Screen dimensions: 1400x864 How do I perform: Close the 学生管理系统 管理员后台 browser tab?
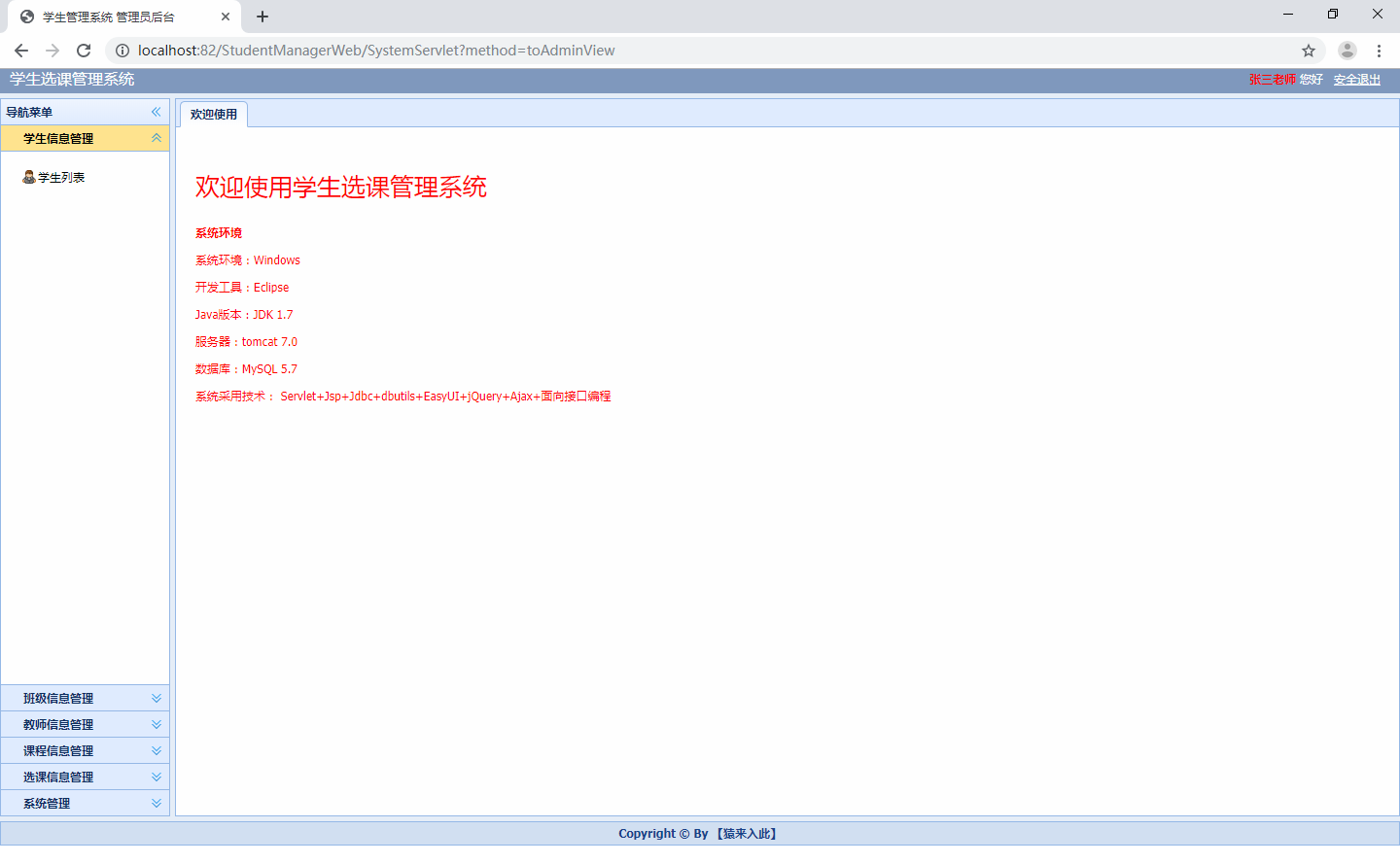point(226,17)
